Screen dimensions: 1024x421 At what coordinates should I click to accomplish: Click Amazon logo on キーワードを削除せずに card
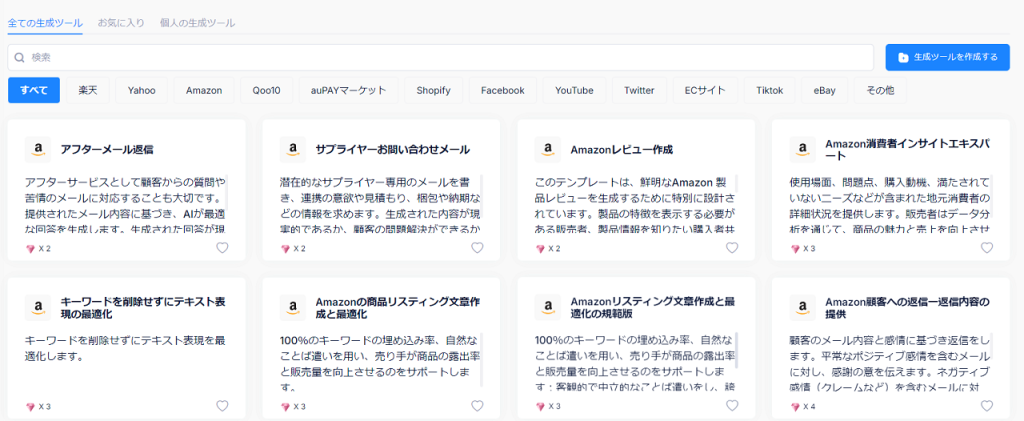tap(38, 307)
